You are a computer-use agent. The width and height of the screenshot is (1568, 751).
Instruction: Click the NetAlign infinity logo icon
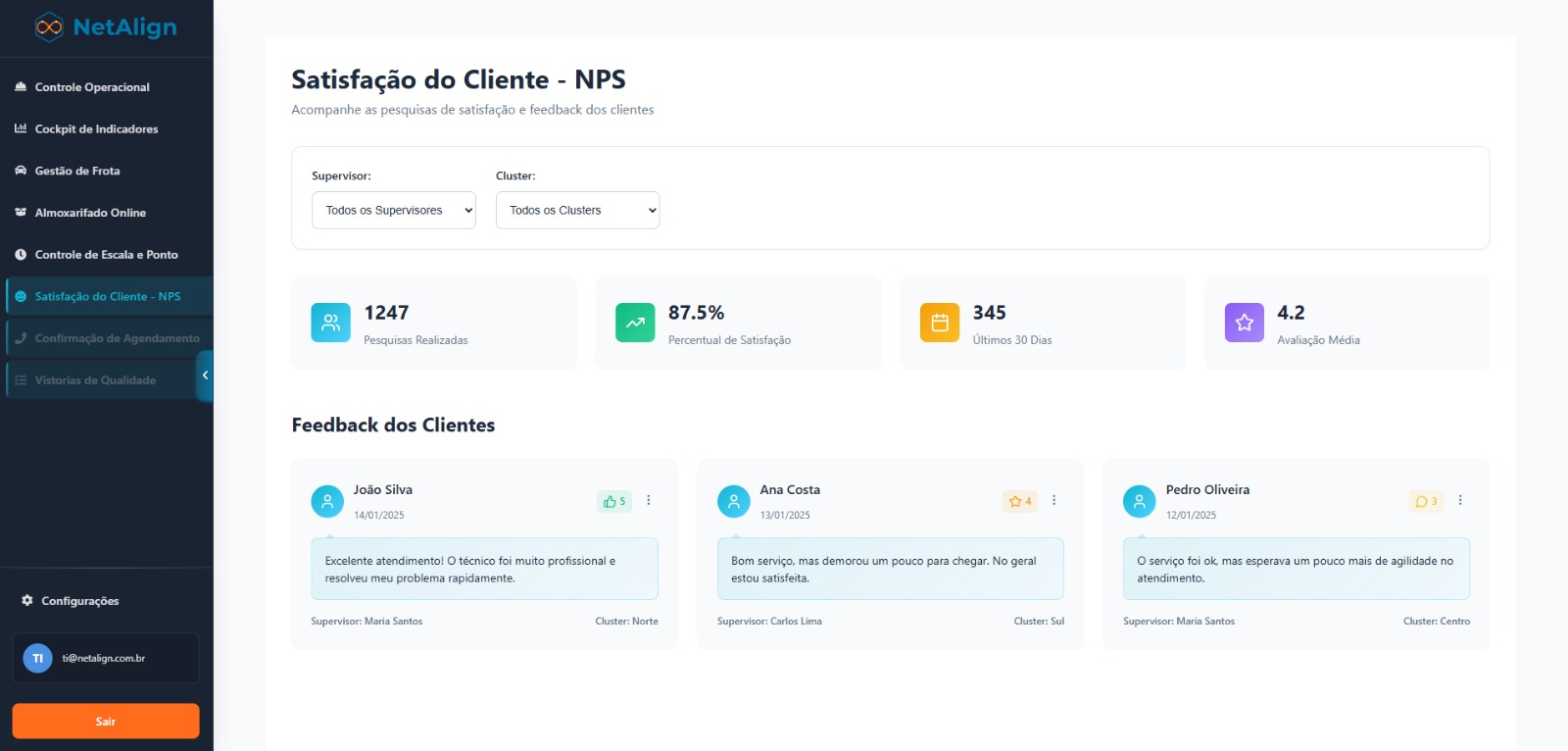49,27
